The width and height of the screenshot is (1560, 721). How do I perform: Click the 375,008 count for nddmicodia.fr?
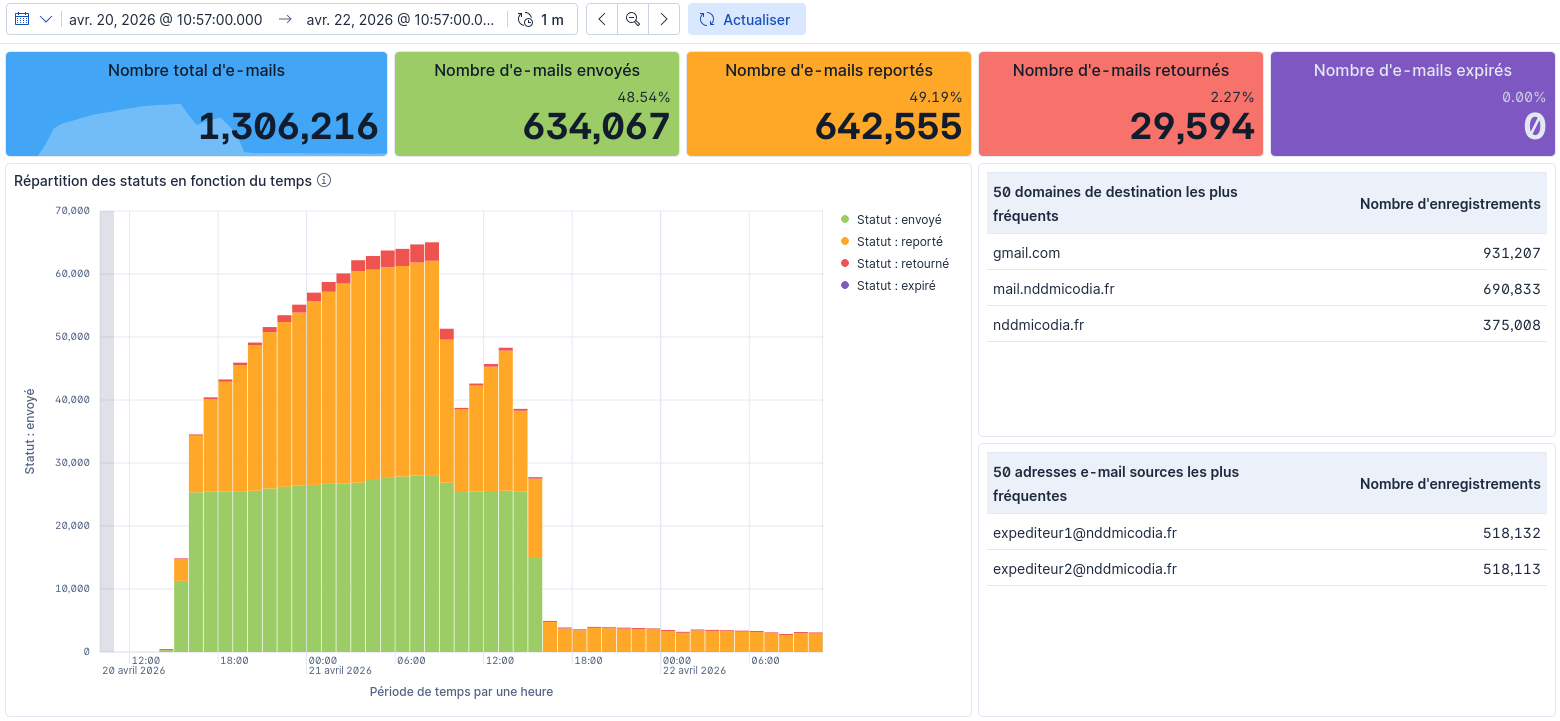pos(1511,324)
